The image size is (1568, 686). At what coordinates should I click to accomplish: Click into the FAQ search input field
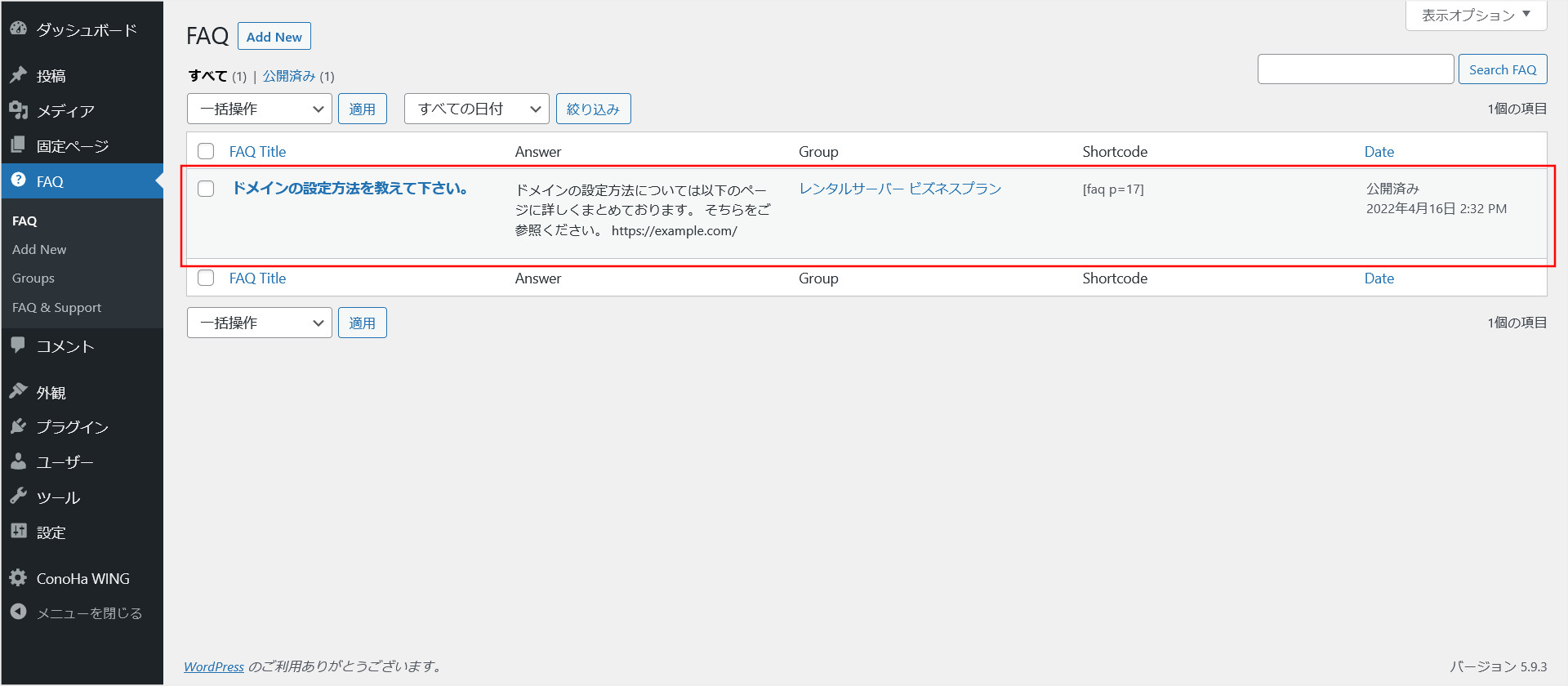1356,69
